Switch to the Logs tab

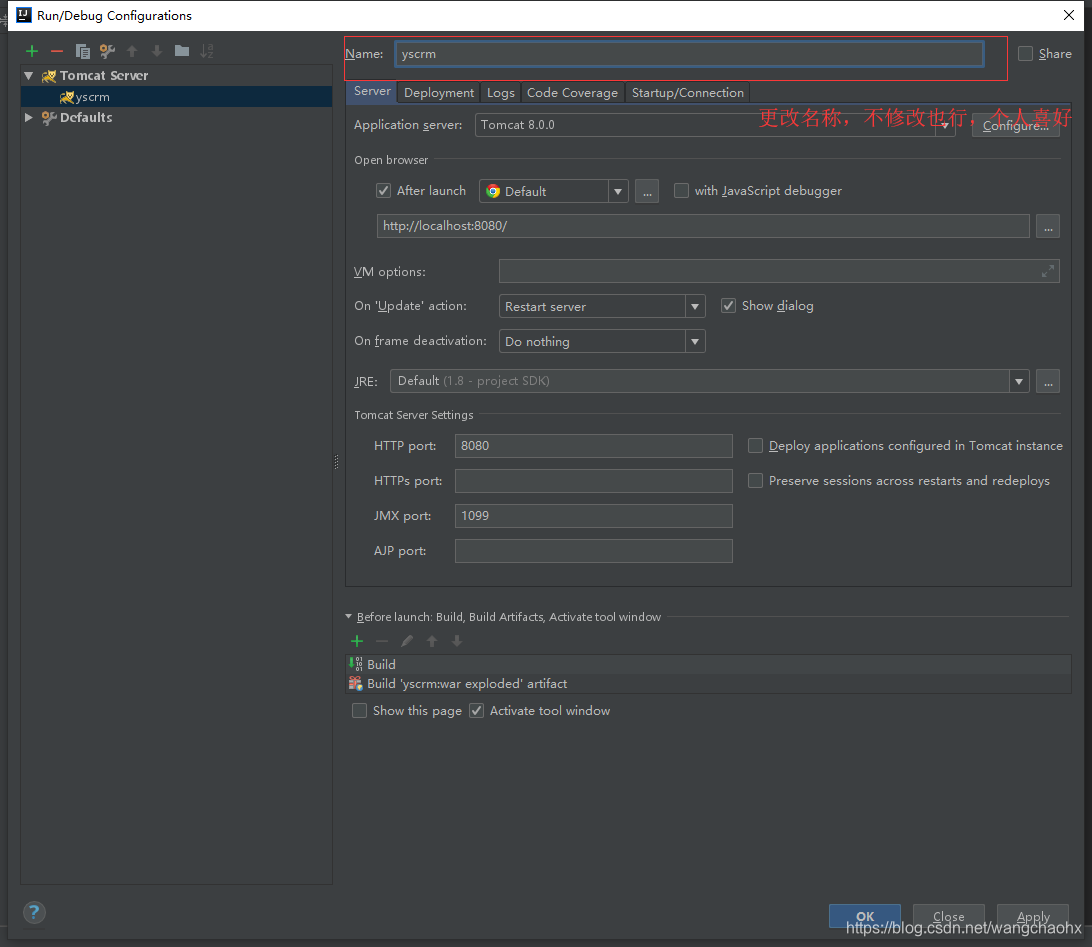[501, 93]
